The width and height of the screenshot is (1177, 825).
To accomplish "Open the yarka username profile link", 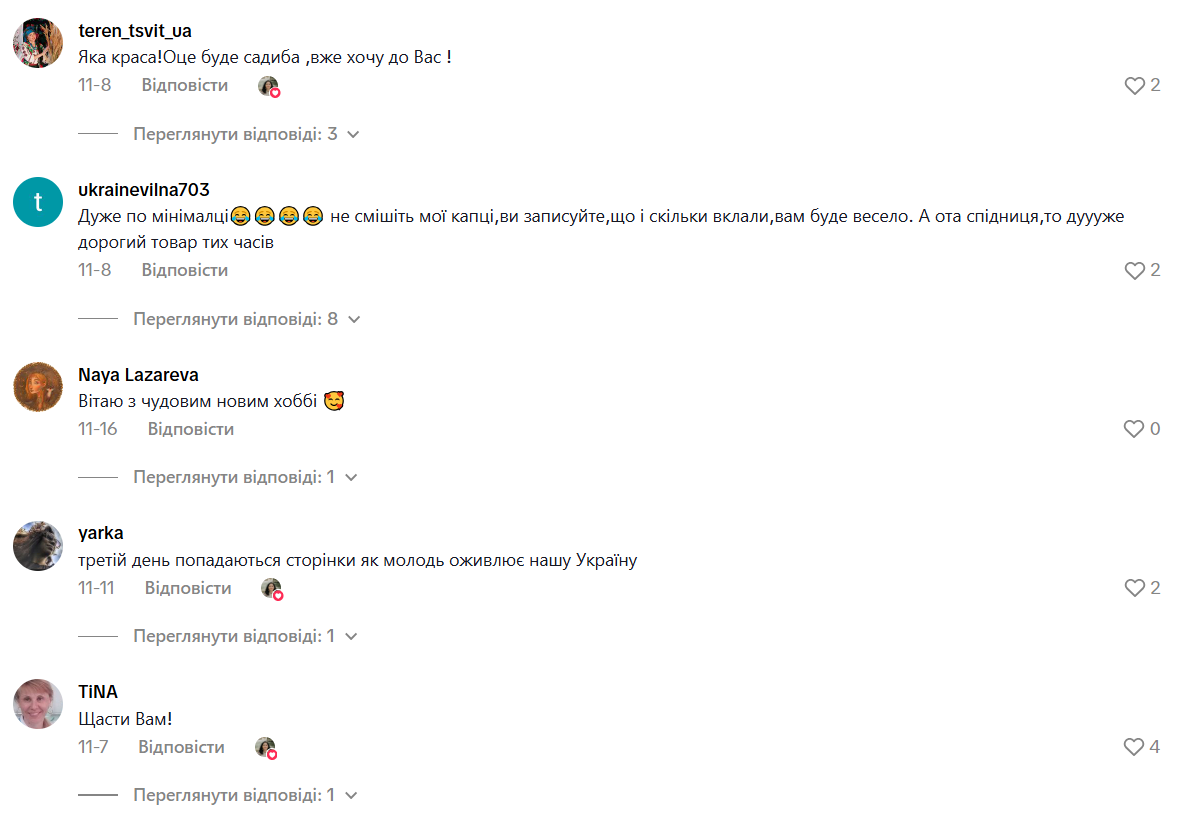I will pos(101,534).
